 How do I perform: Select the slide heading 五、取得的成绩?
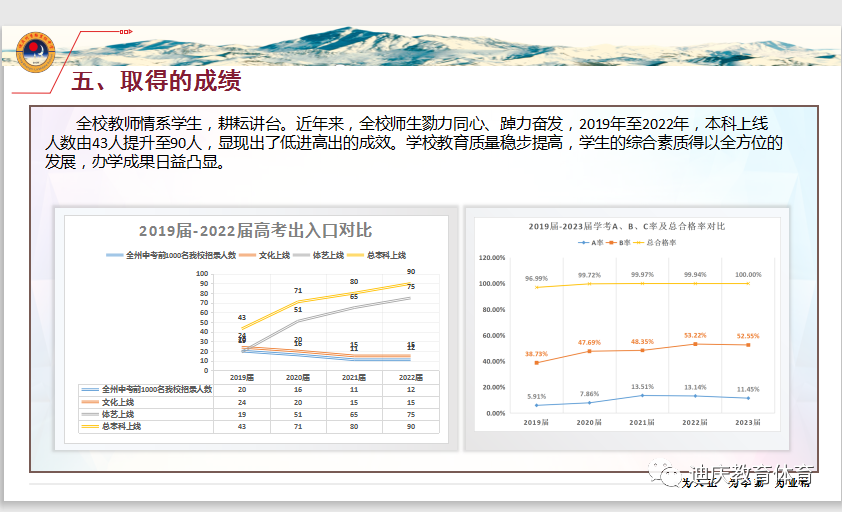coord(156,81)
